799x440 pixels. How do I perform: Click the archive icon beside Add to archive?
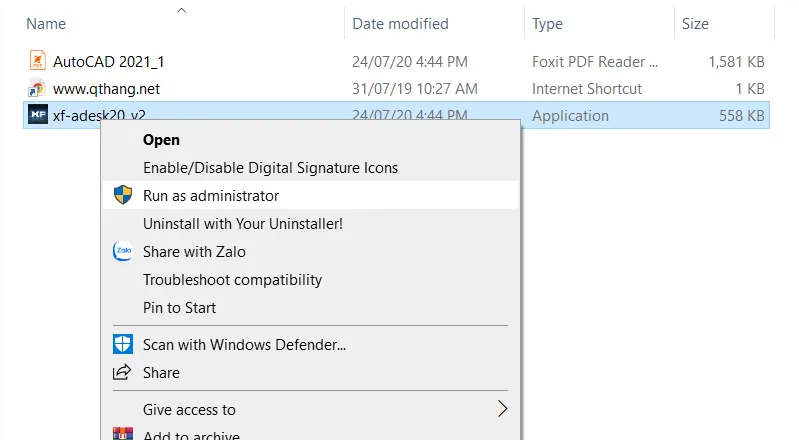[x=122, y=435]
